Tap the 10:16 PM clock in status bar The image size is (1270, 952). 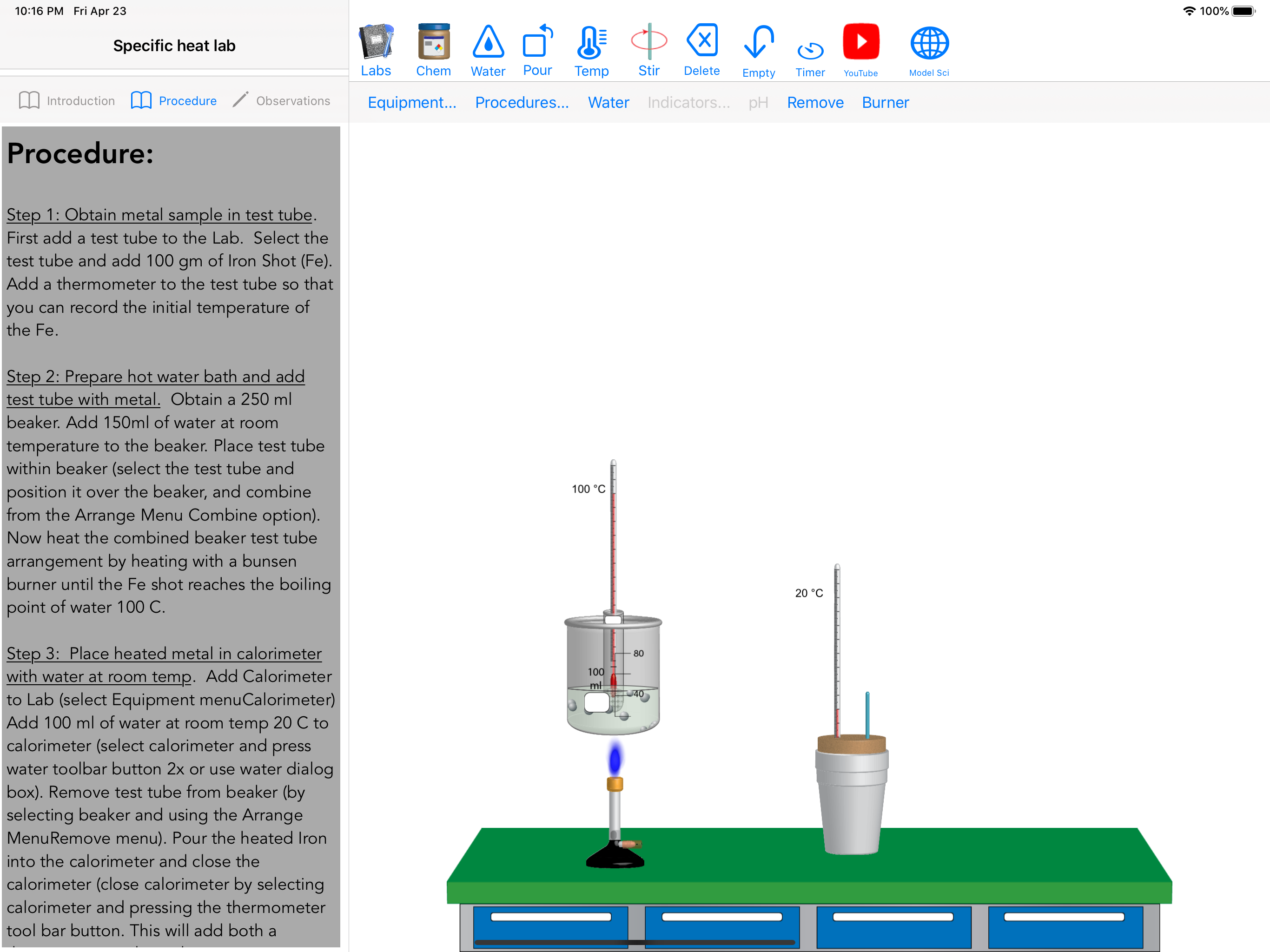[x=39, y=11]
